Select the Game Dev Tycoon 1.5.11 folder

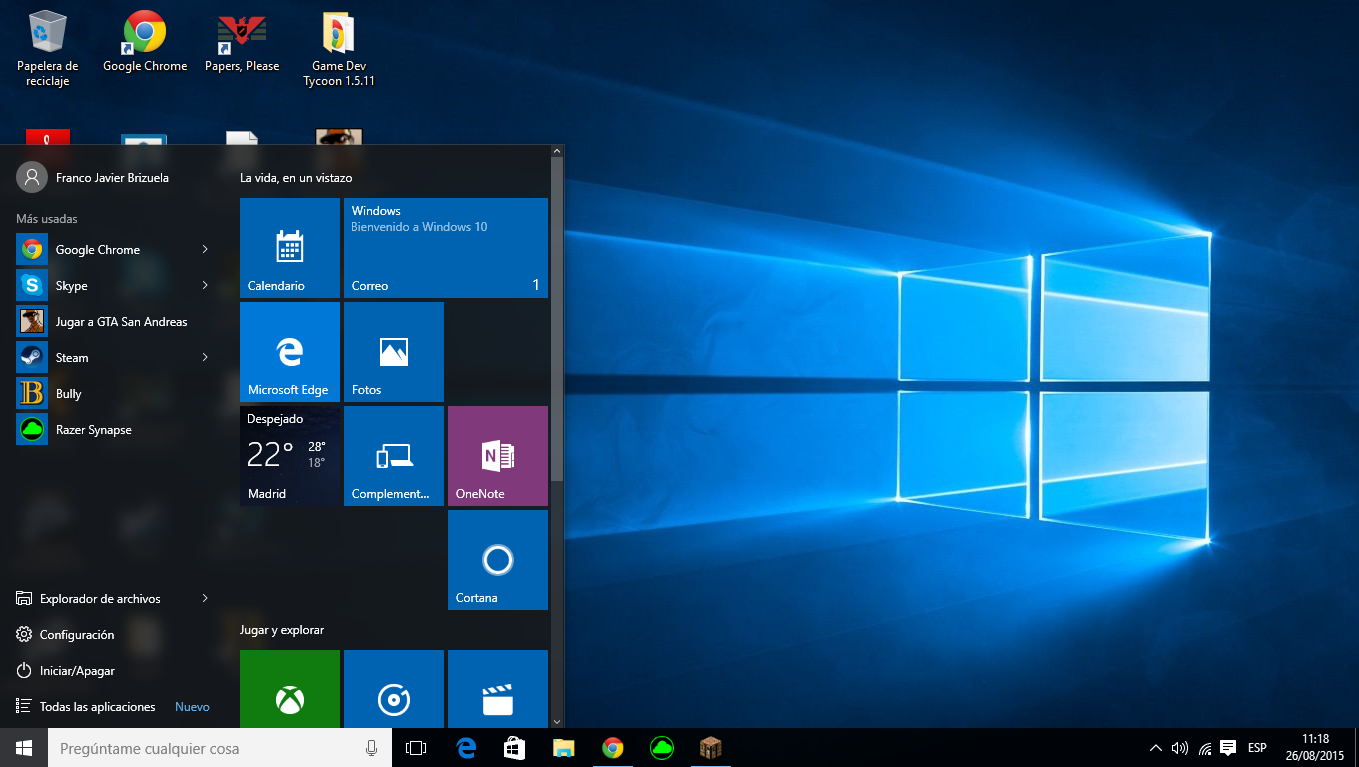pos(339,48)
